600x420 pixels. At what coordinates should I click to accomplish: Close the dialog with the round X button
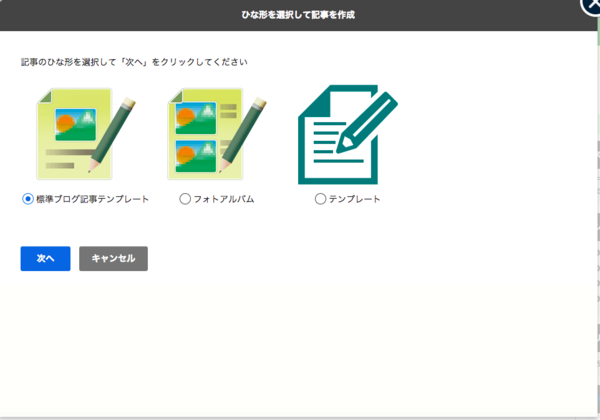click(592, 5)
